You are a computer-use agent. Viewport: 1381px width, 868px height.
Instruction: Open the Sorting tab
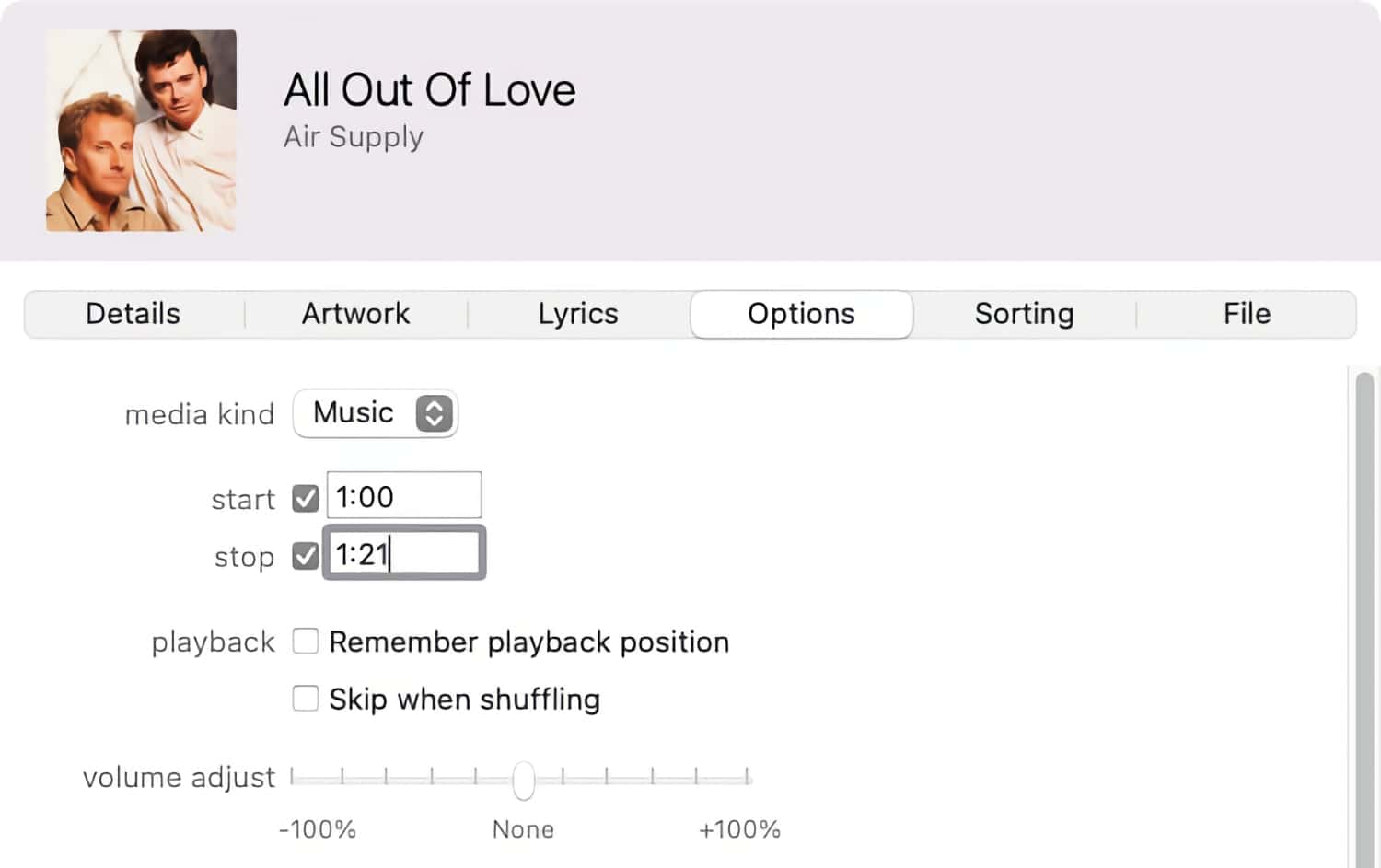click(1024, 314)
